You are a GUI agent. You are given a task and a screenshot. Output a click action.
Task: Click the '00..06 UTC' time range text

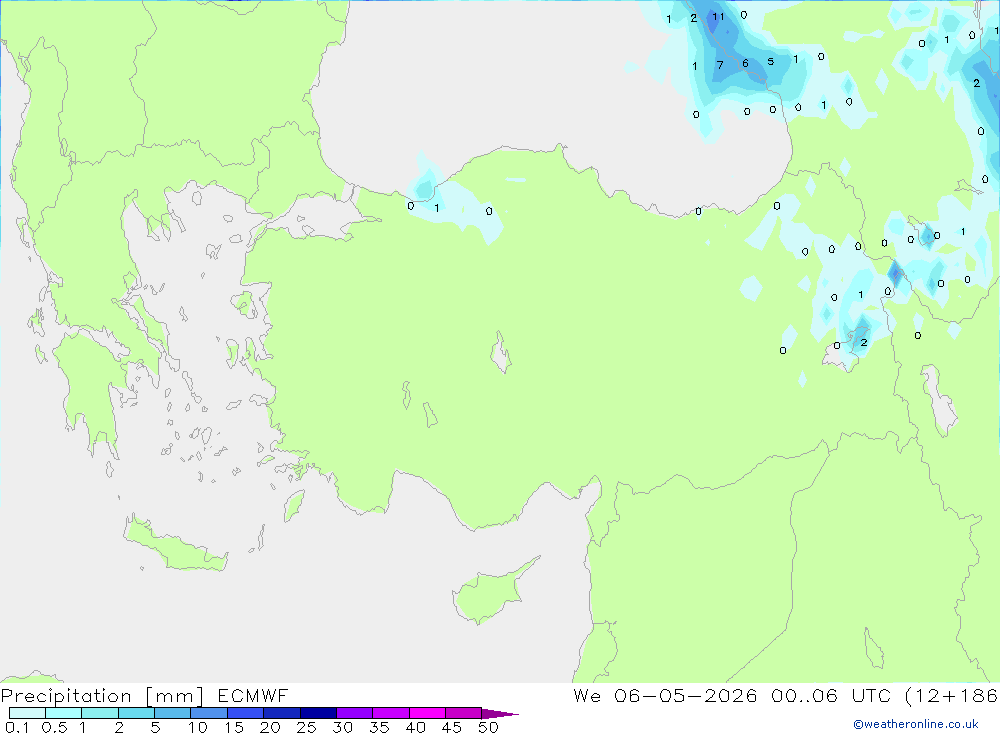pyautogui.click(x=830, y=695)
